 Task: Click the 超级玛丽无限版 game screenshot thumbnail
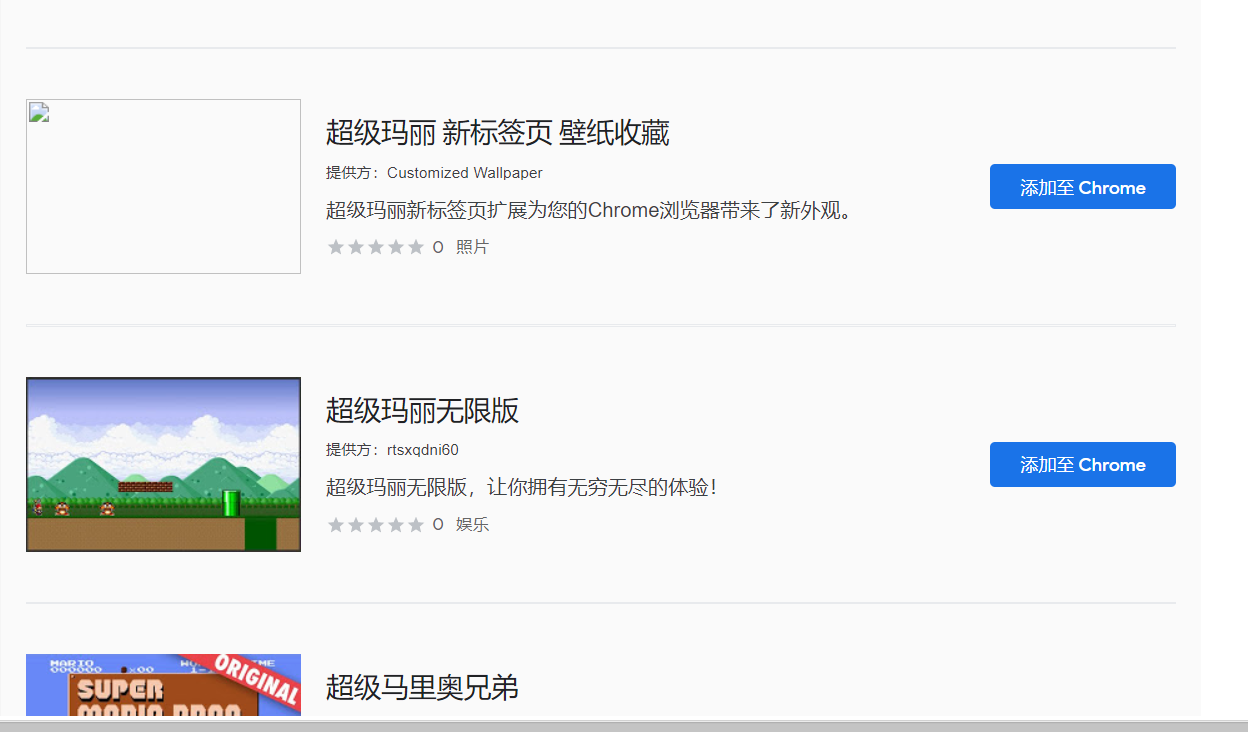pyautogui.click(x=163, y=464)
